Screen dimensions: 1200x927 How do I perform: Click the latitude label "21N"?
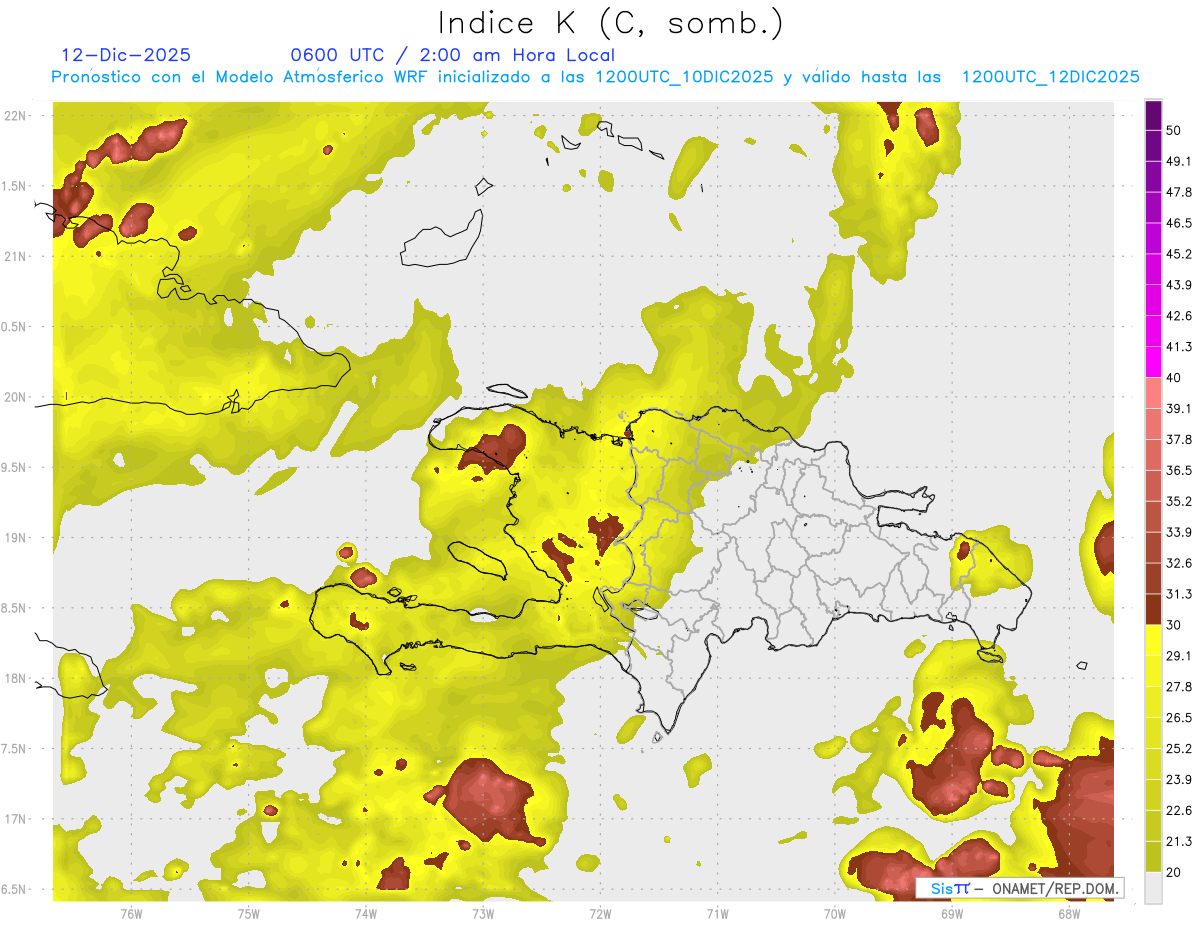(x=16, y=256)
